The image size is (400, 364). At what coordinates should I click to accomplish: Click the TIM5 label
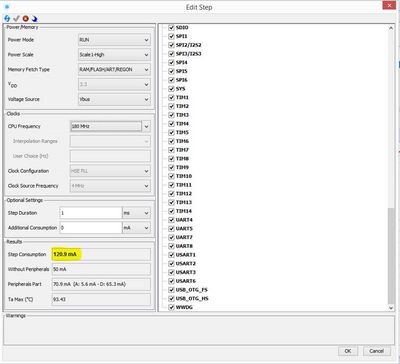(x=182, y=132)
